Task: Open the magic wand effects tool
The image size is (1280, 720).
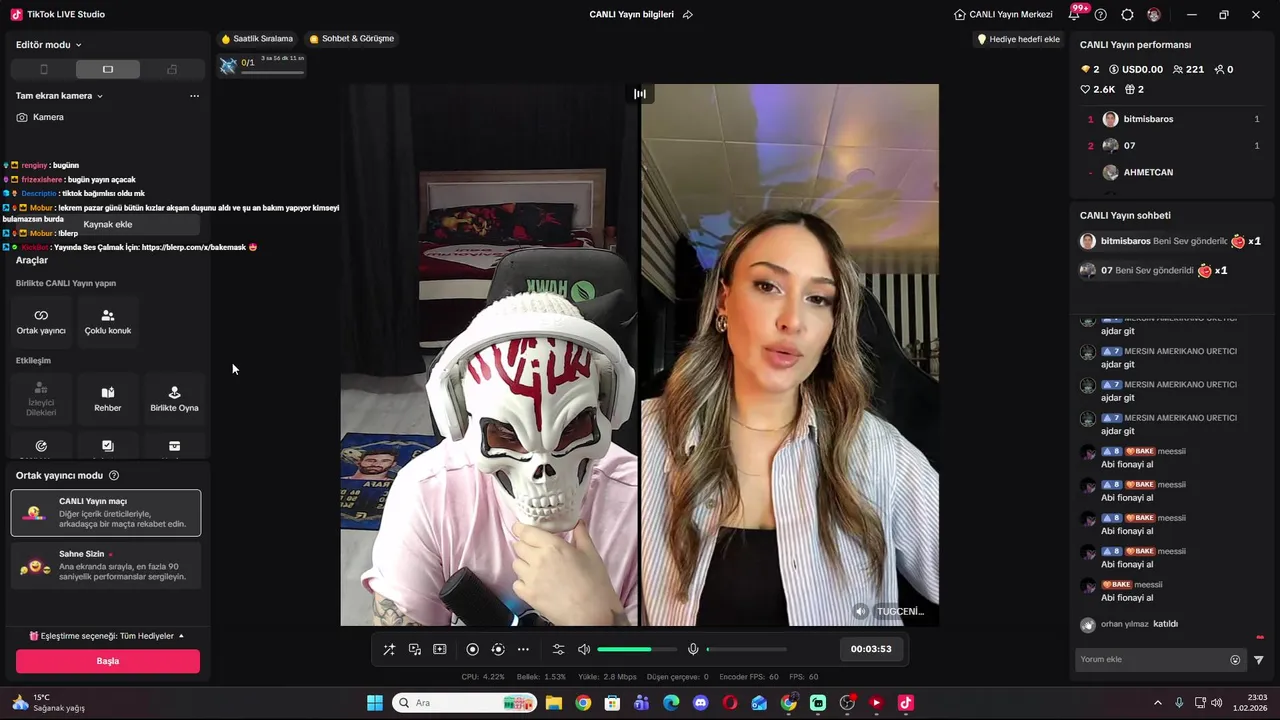Action: tap(389, 649)
